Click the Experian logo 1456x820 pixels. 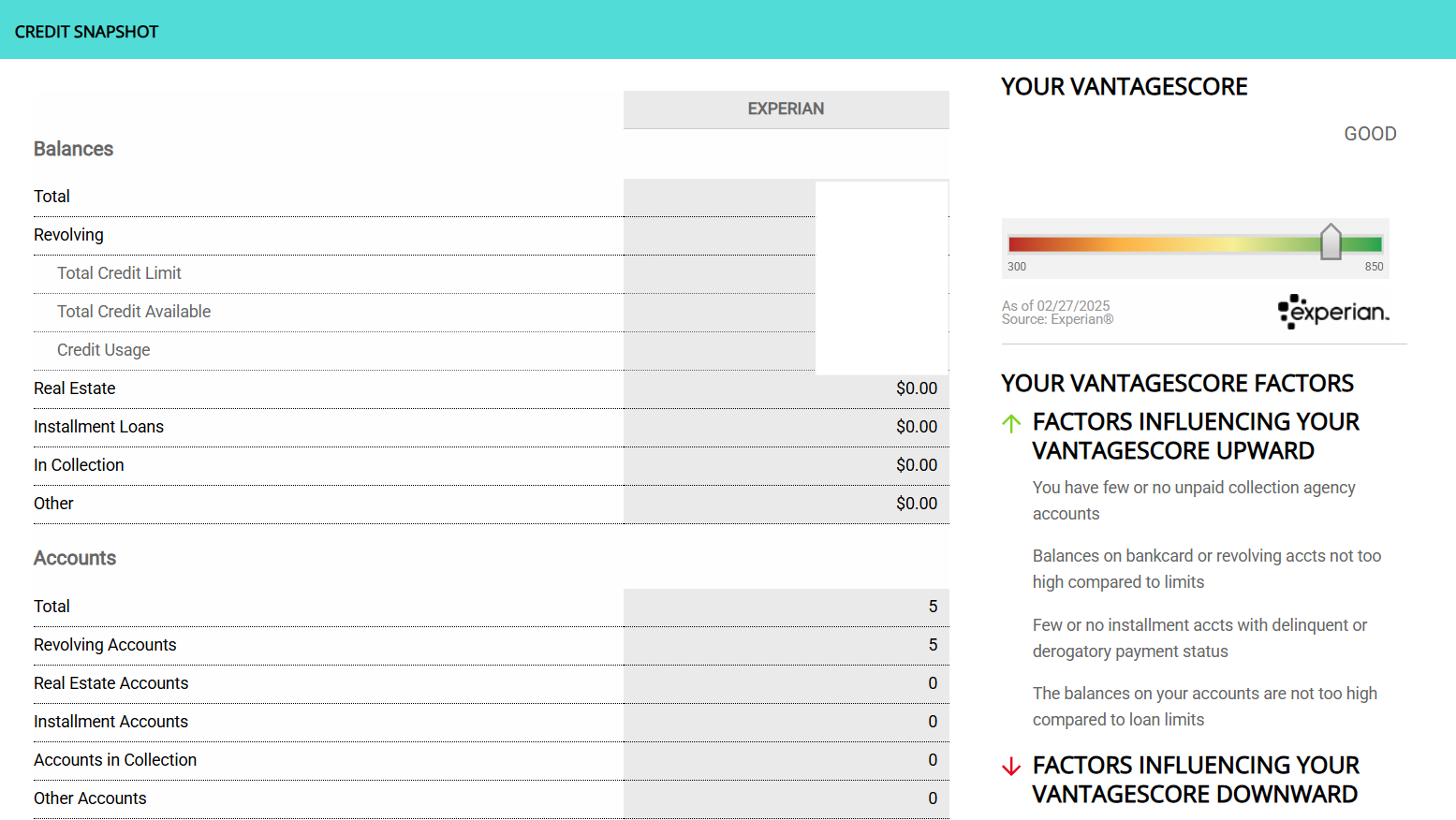[x=1333, y=312]
